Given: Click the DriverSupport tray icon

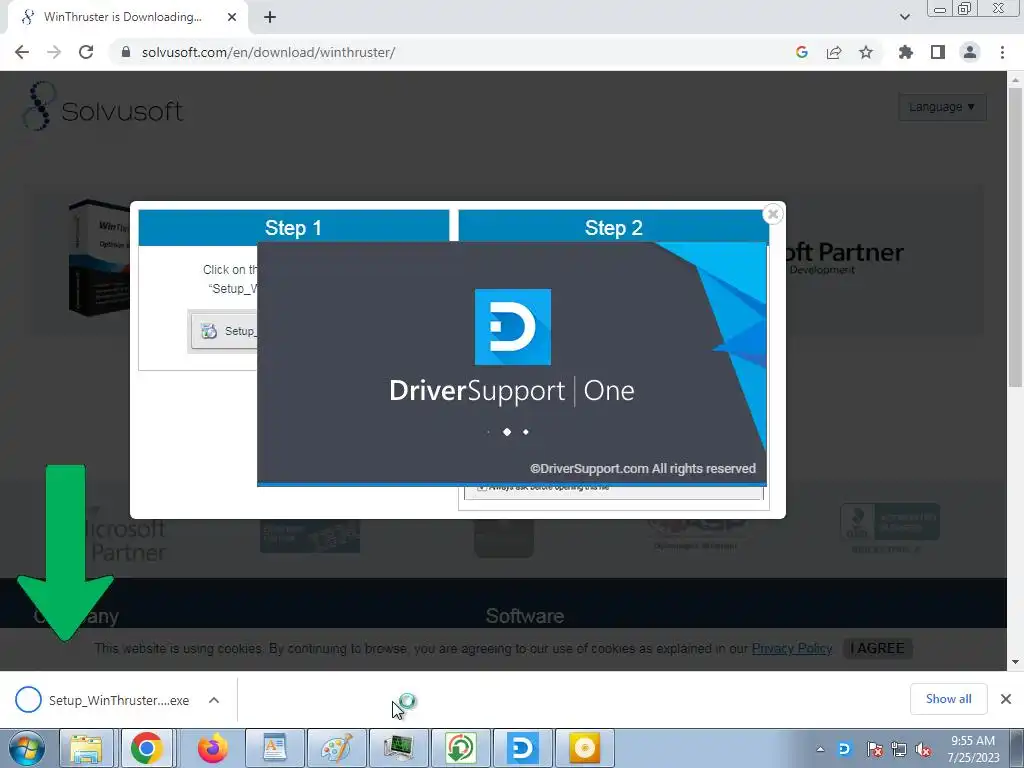Looking at the screenshot, I should [844, 749].
